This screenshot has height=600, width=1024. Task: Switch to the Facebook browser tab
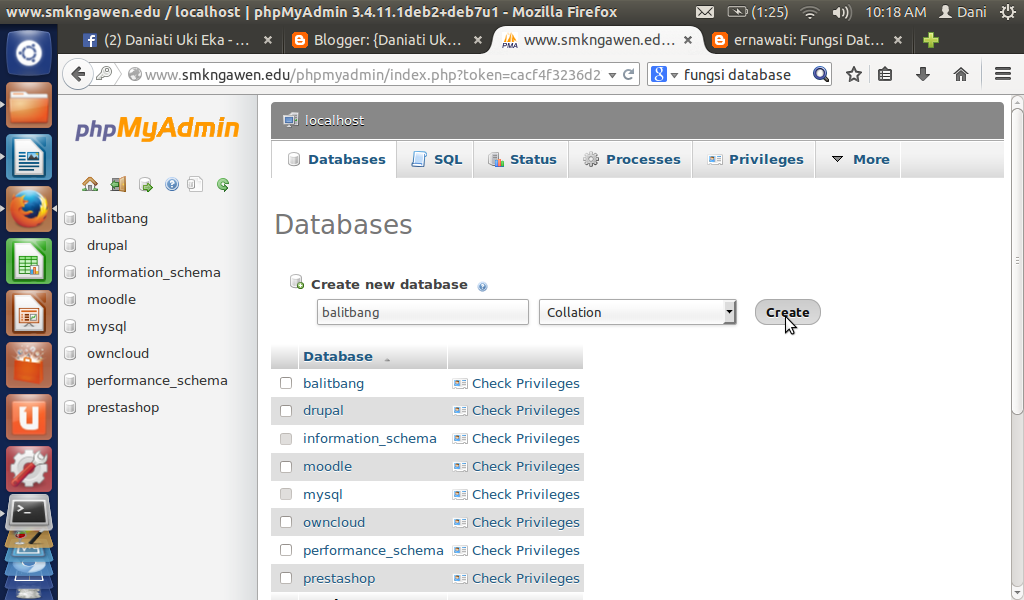tap(177, 40)
